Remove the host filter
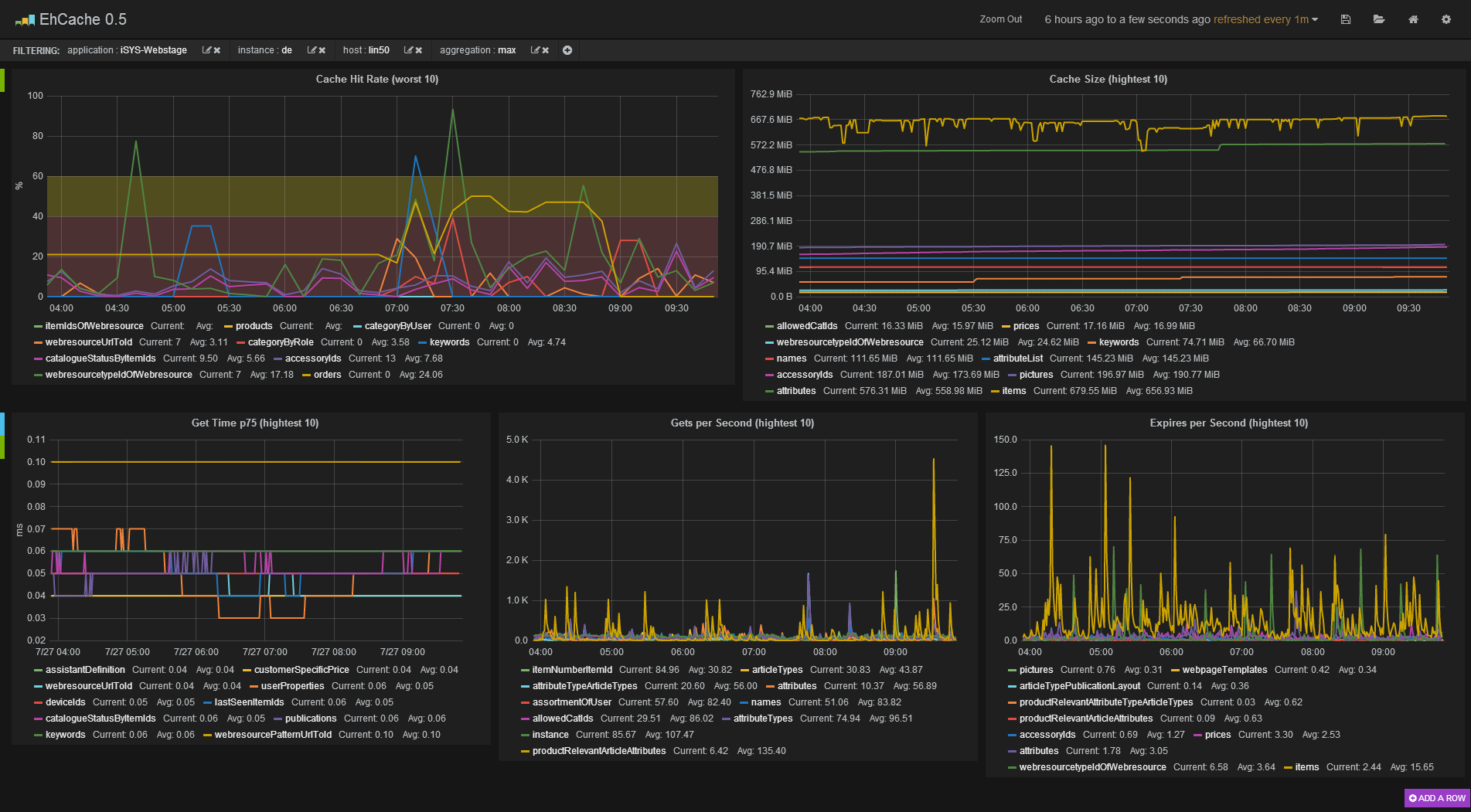 tap(418, 50)
